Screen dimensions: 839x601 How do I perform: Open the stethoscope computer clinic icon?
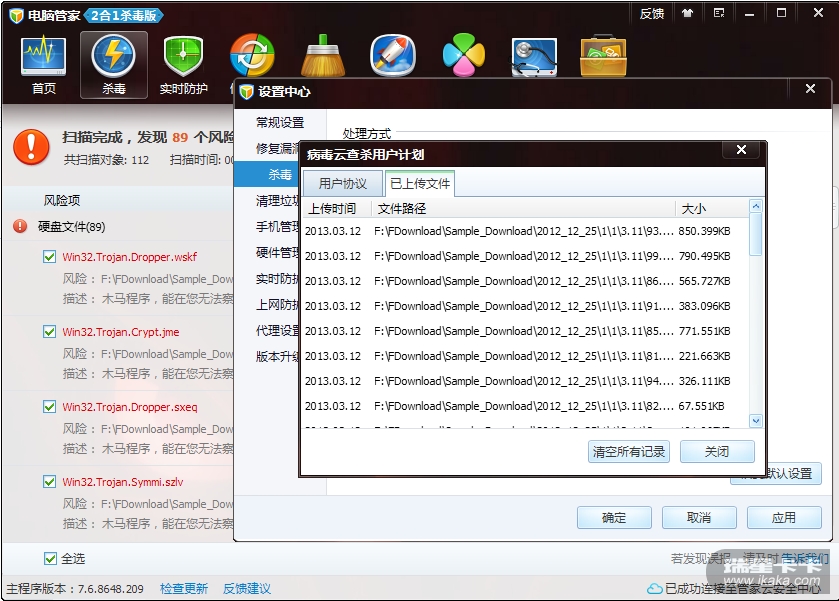tap(534, 57)
